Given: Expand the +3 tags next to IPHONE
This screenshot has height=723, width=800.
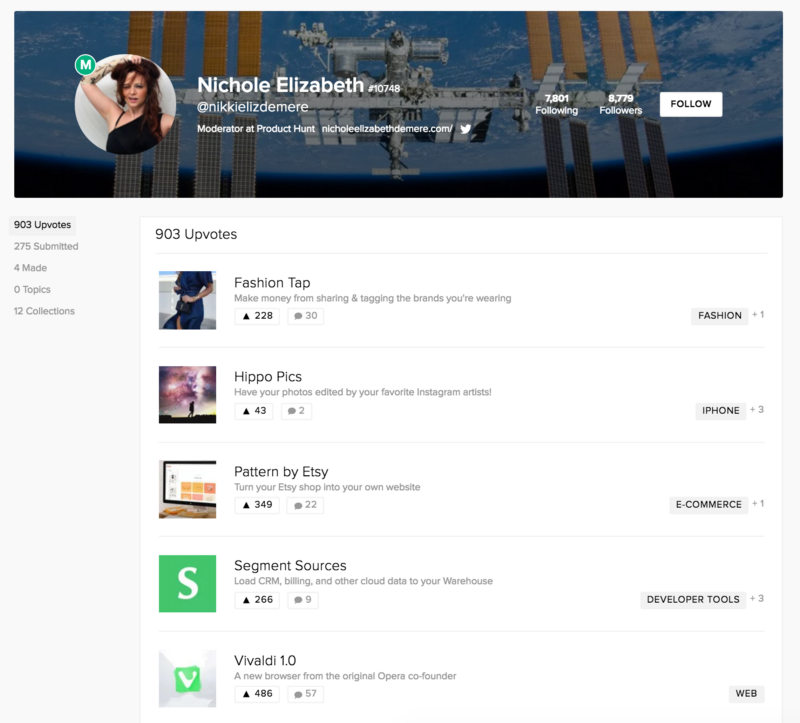Looking at the screenshot, I should coord(757,410).
